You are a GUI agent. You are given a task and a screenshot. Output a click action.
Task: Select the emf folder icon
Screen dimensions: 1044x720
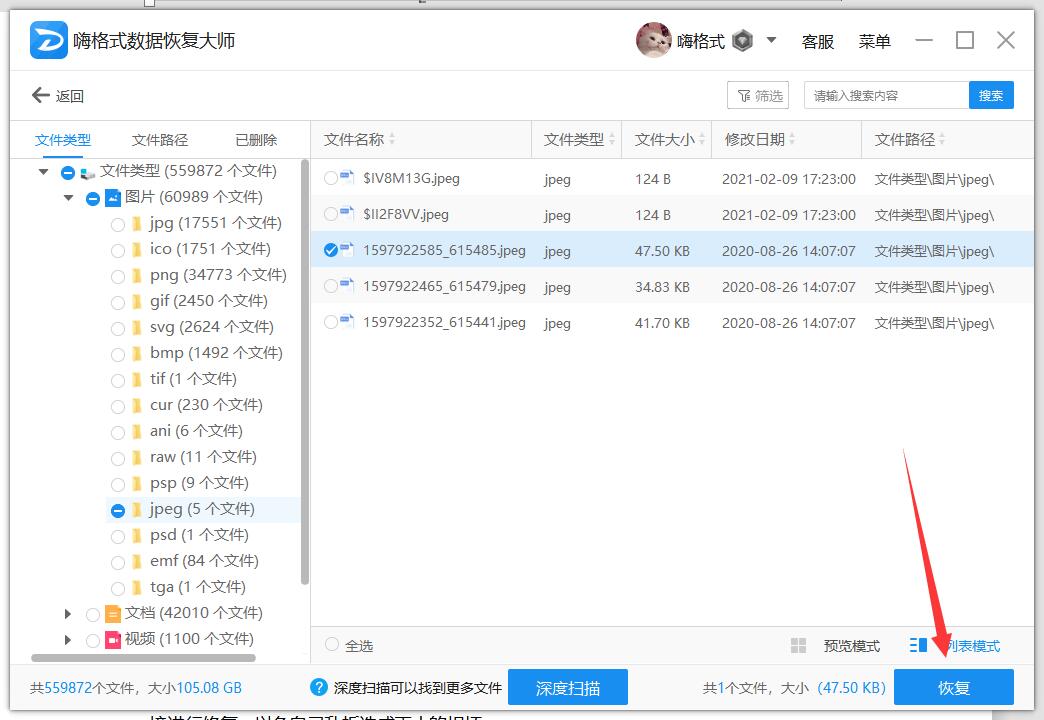(136, 561)
